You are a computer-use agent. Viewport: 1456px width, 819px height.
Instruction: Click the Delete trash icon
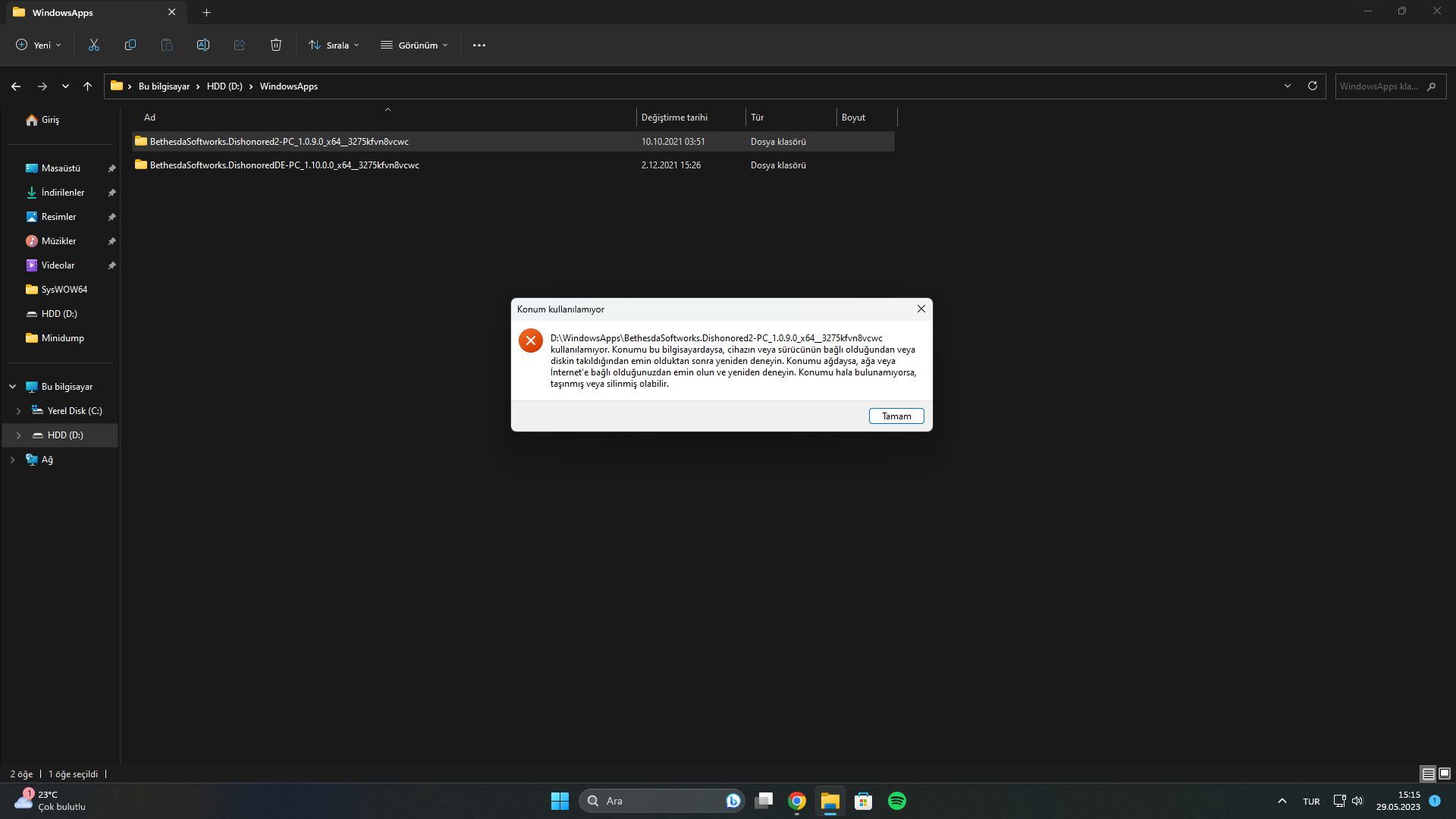276,45
